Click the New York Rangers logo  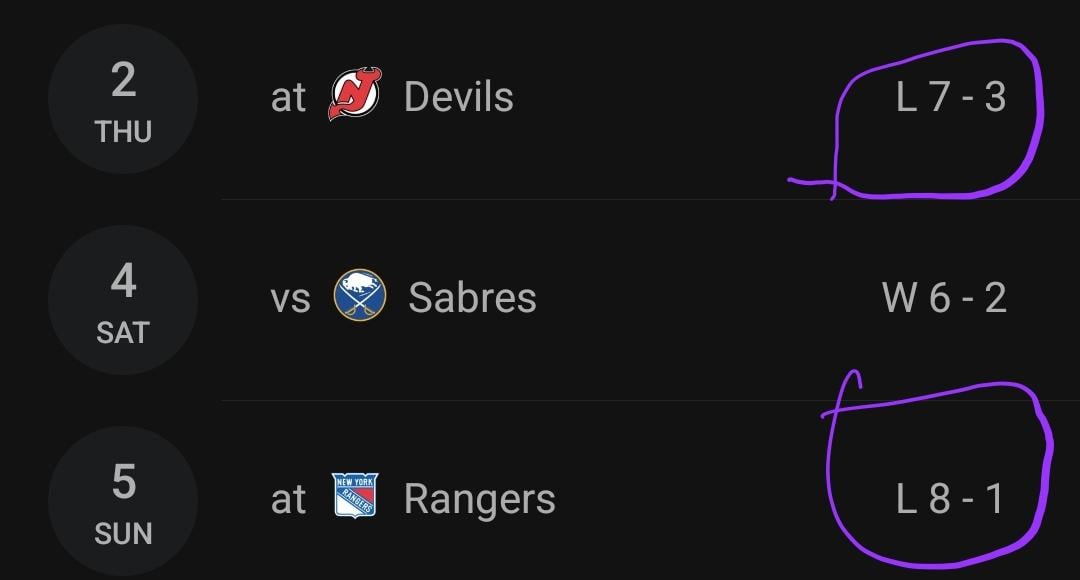tap(355, 497)
